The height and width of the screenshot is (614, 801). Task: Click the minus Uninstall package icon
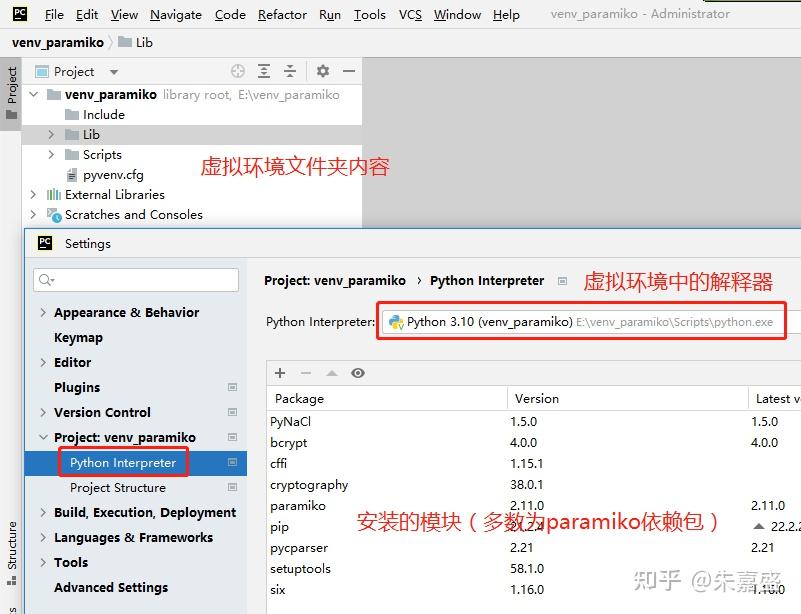point(306,373)
